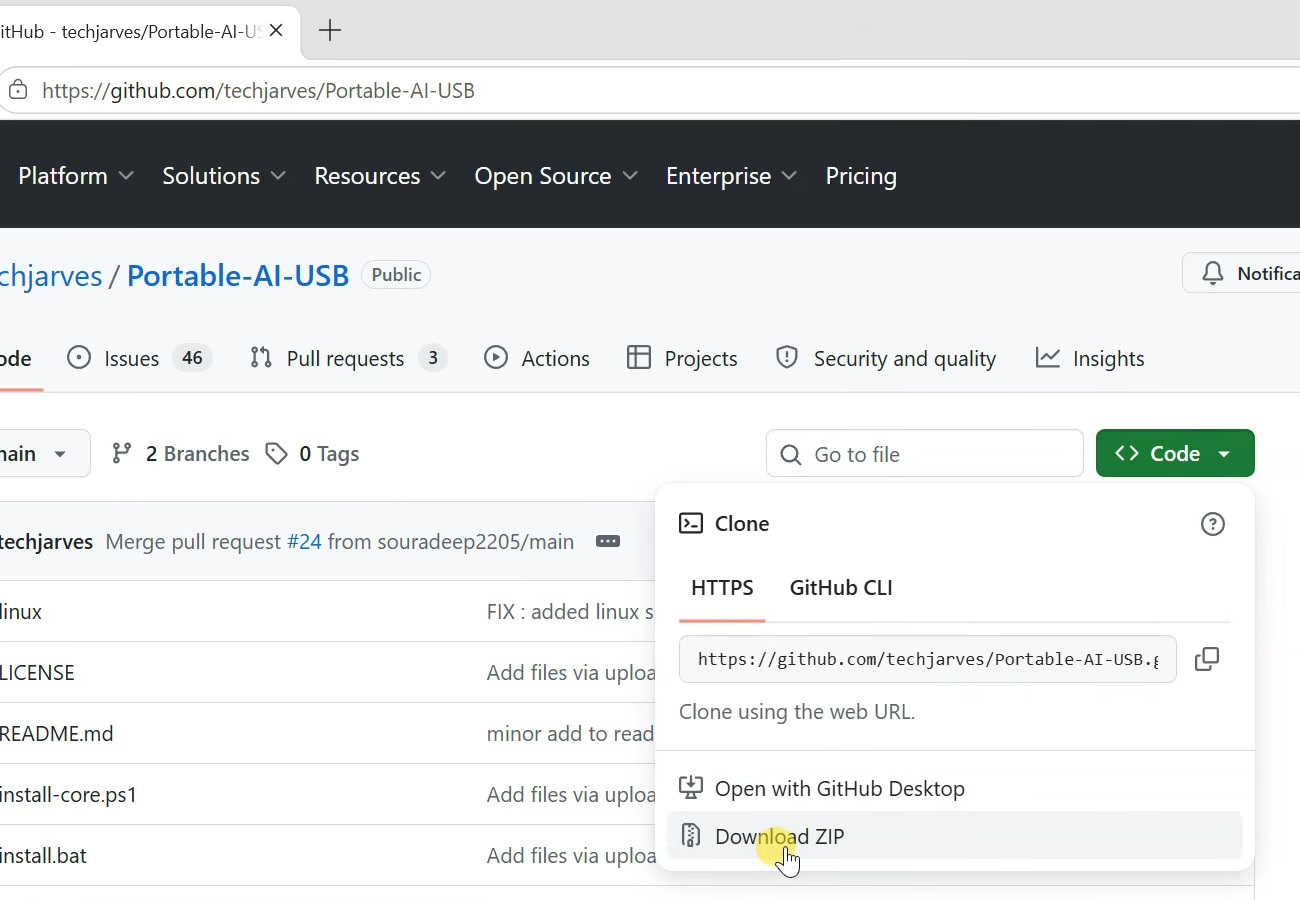This screenshot has width=1300, height=900.
Task: Open the LICENSE file
Action: pyautogui.click(x=37, y=673)
